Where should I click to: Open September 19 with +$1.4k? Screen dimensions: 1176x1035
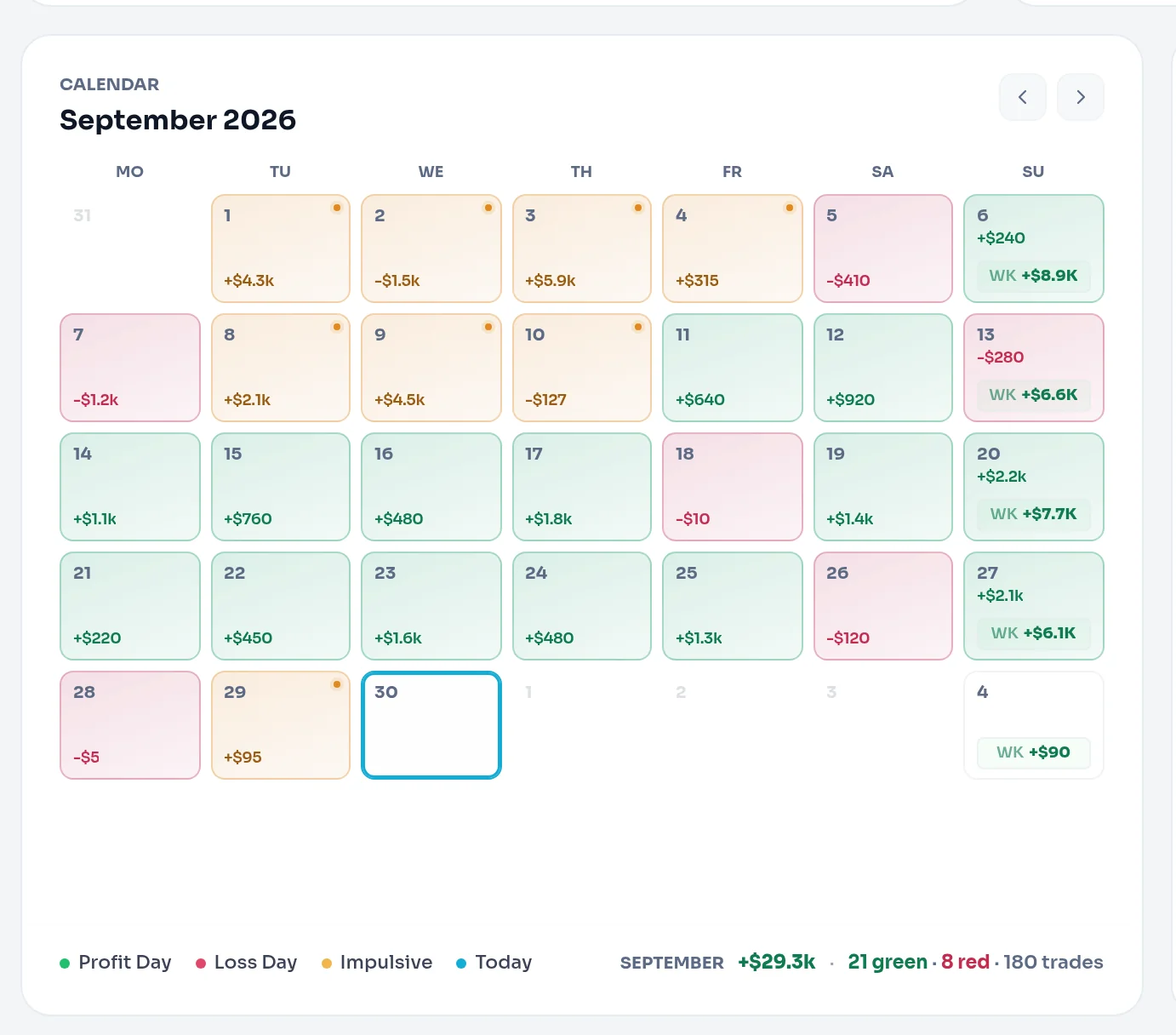click(883, 487)
